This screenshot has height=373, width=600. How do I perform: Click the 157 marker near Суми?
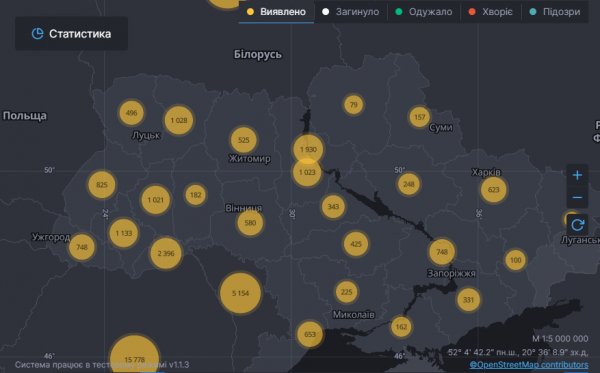coord(419,117)
